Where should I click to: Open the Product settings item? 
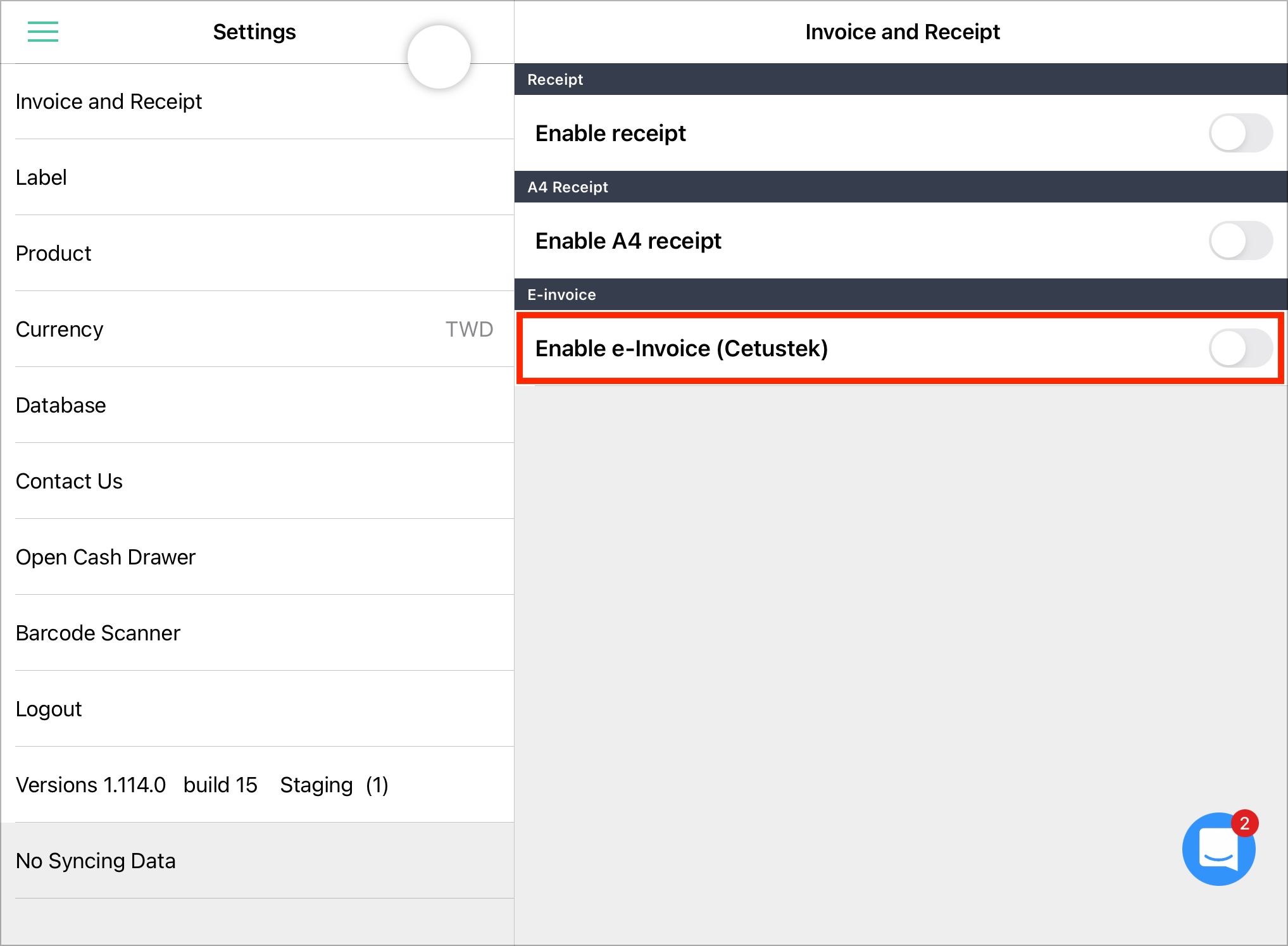[257, 253]
